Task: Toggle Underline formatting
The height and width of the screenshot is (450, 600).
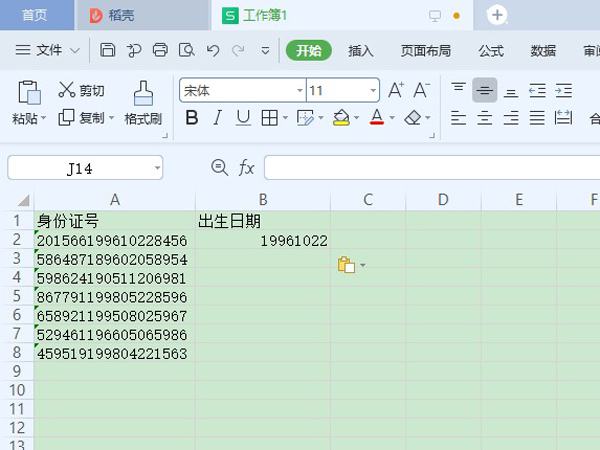Action: pyautogui.click(x=242, y=118)
